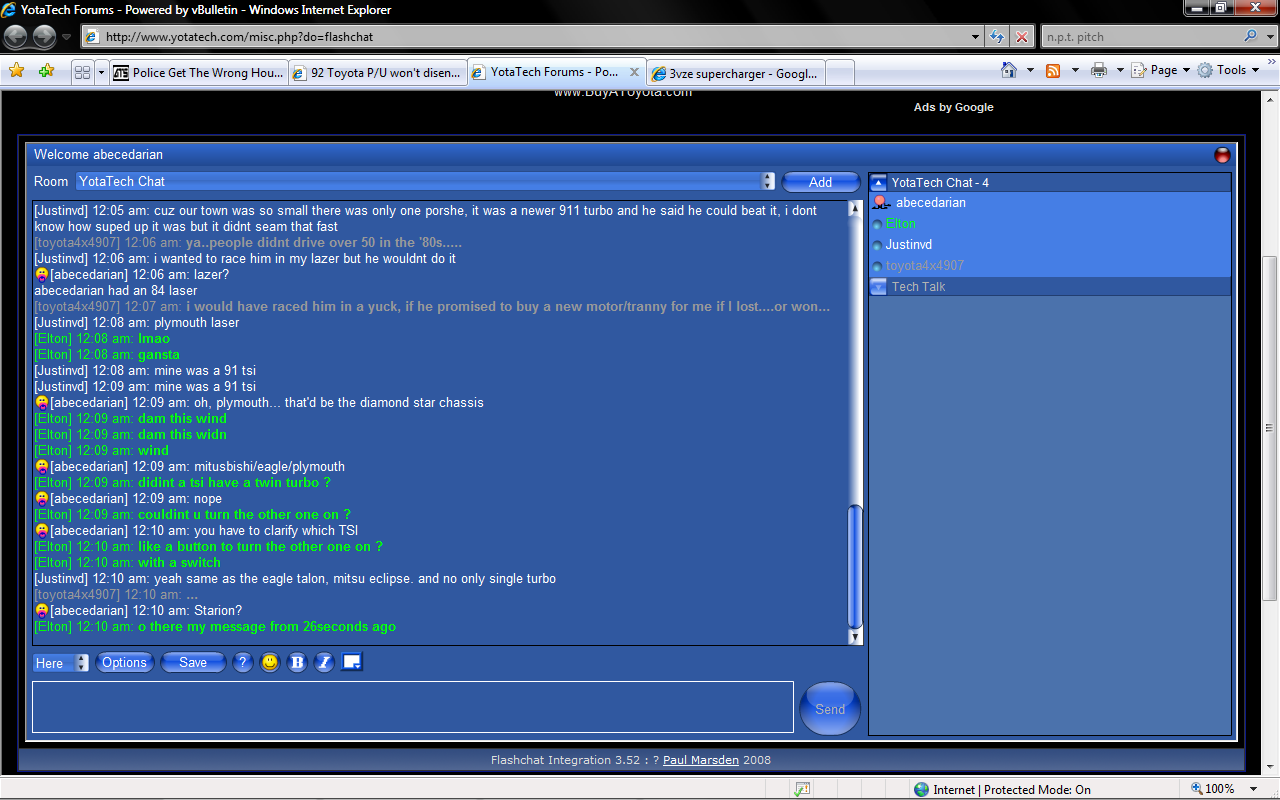The height and width of the screenshot is (800, 1280).
Task: Click the address bar URL field
Action: click(x=525, y=37)
